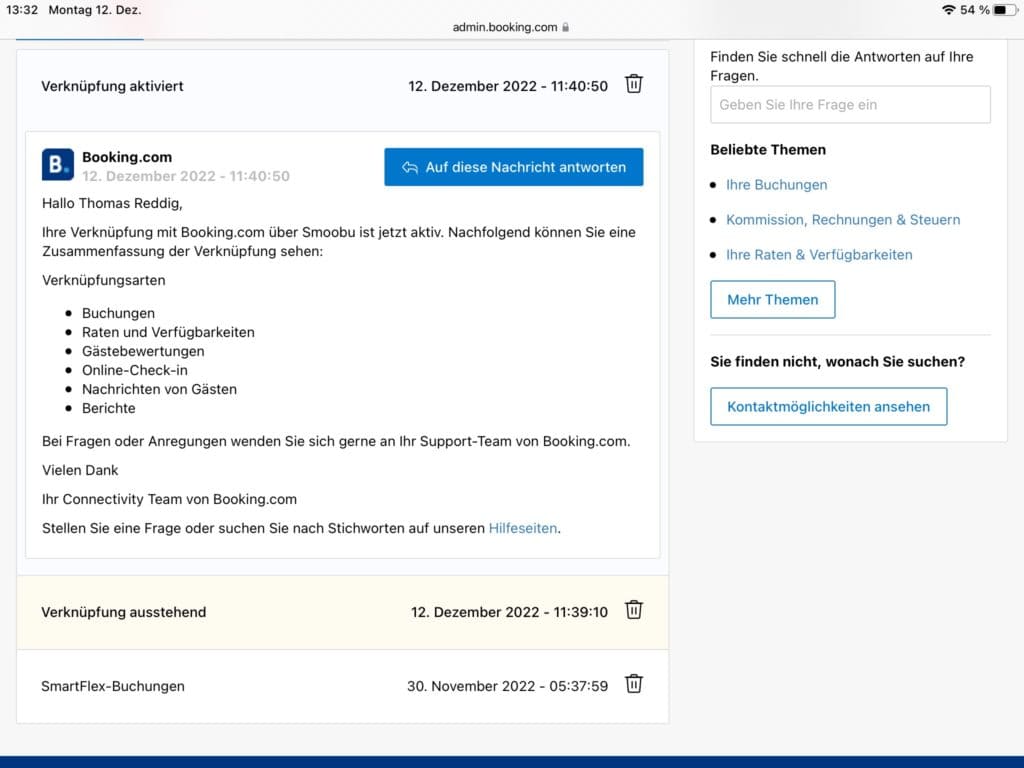Viewport: 1024px width, 768px height.
Task: Click timestamp 12. Dezember 2022 - 11:39:10
Action: 509,613
